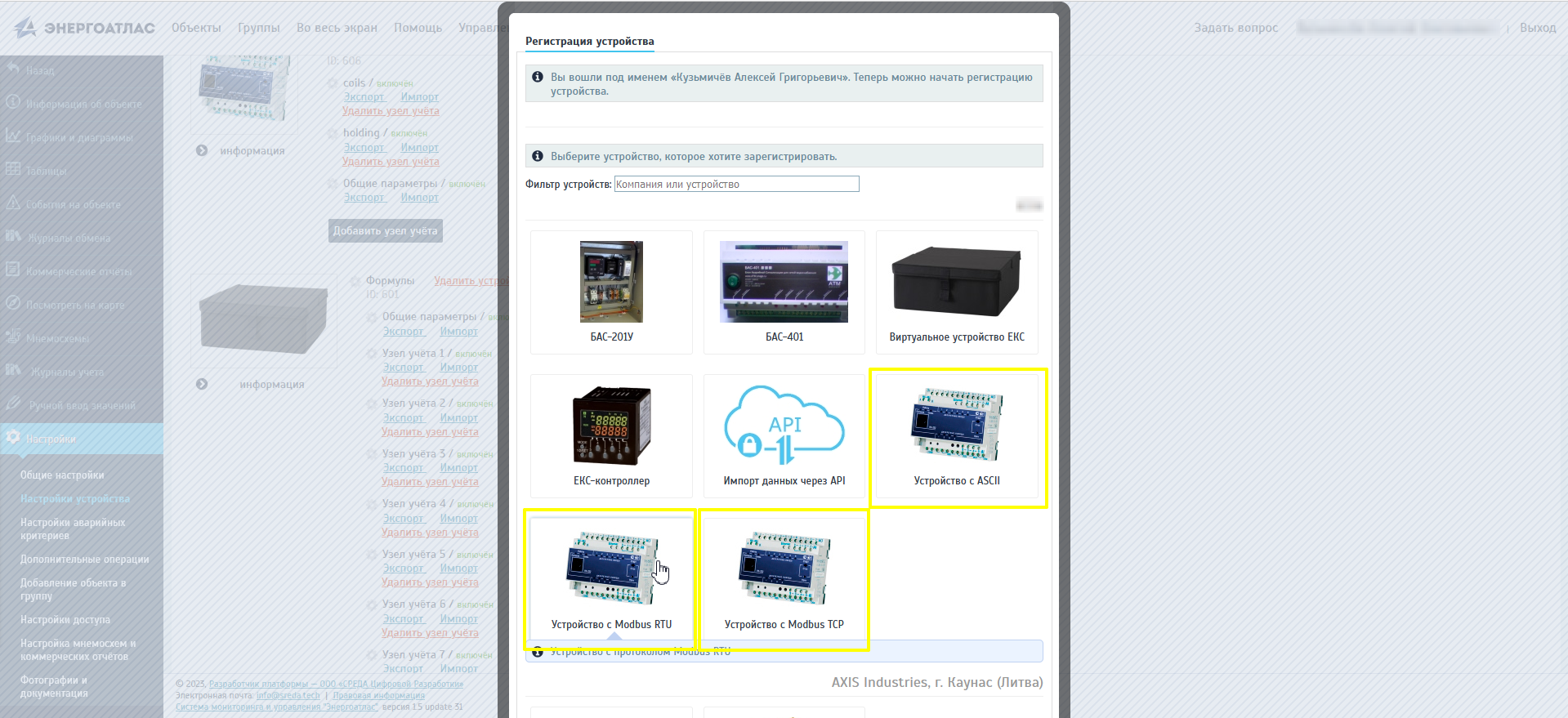Click the API cloud import icon
This screenshot has width=1568, height=718.
[784, 426]
